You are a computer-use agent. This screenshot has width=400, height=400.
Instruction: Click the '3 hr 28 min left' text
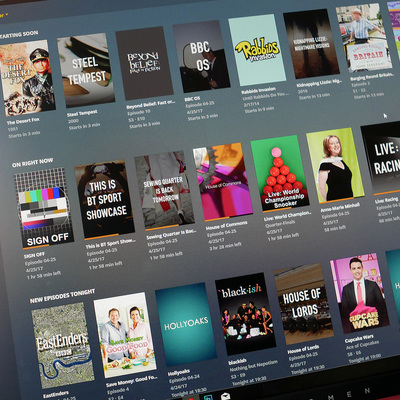pos(225,246)
